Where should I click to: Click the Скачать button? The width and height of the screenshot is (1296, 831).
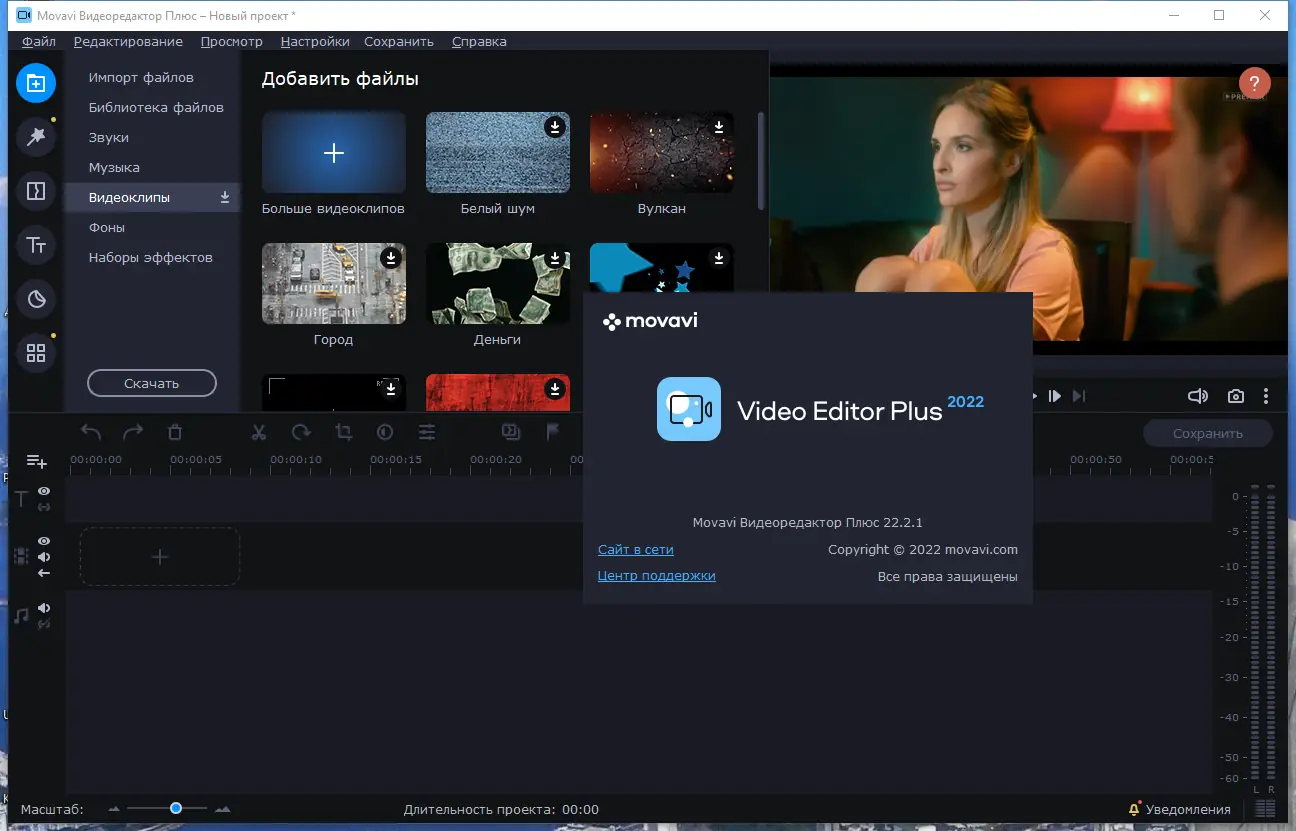click(x=151, y=383)
